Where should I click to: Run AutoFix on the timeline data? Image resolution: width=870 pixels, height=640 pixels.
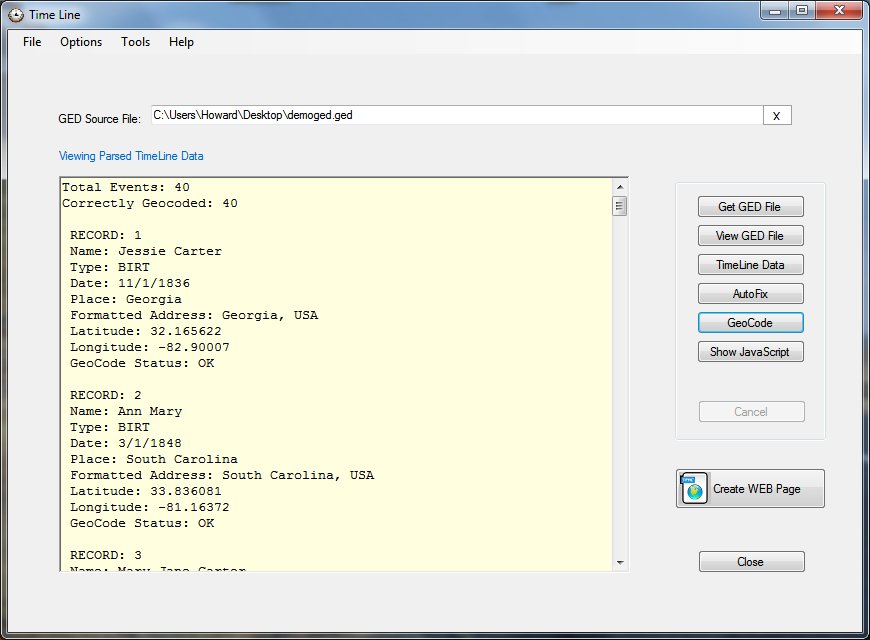[750, 293]
